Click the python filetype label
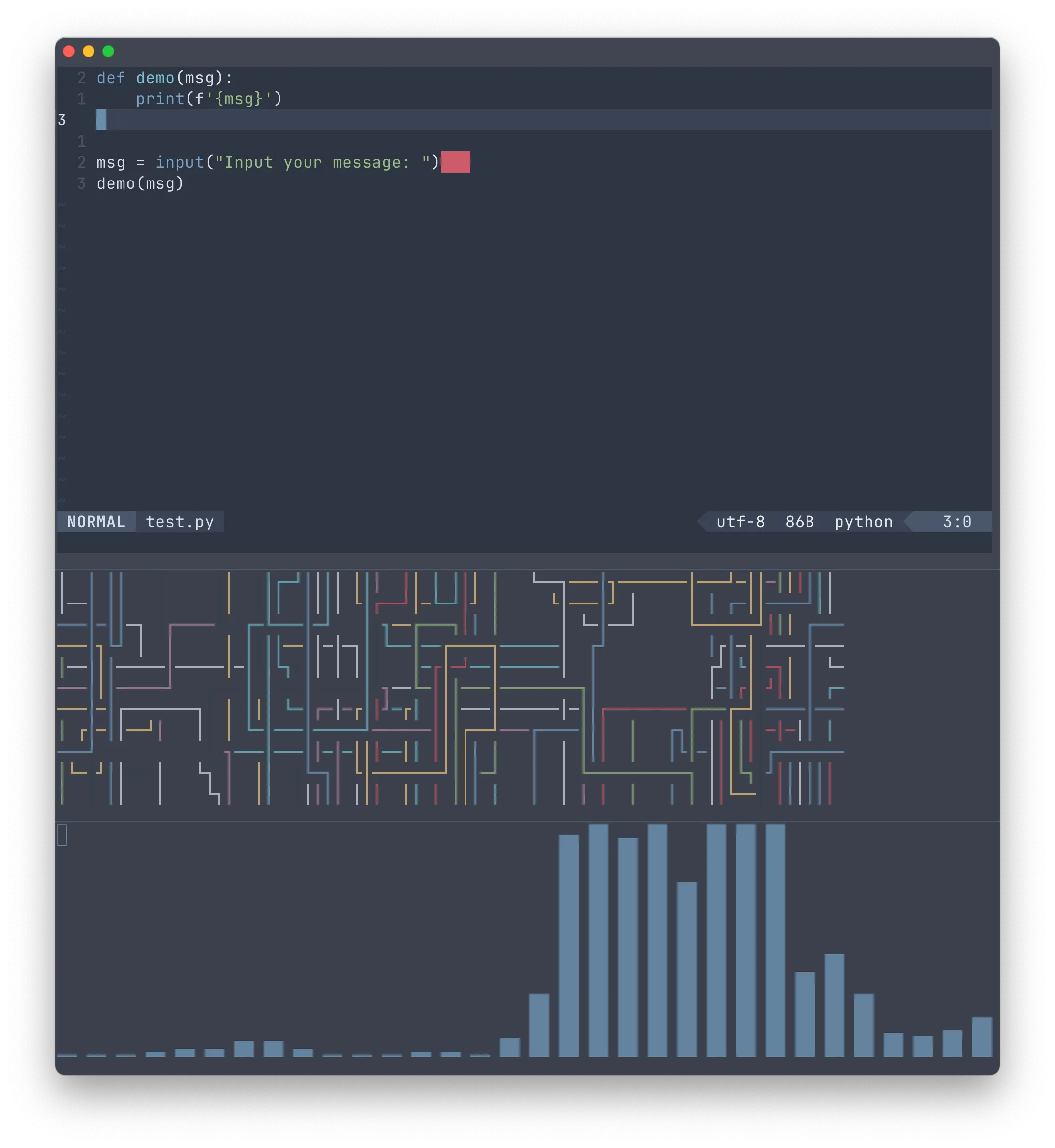Viewport: 1055px width, 1148px height. pyautogui.click(x=863, y=521)
